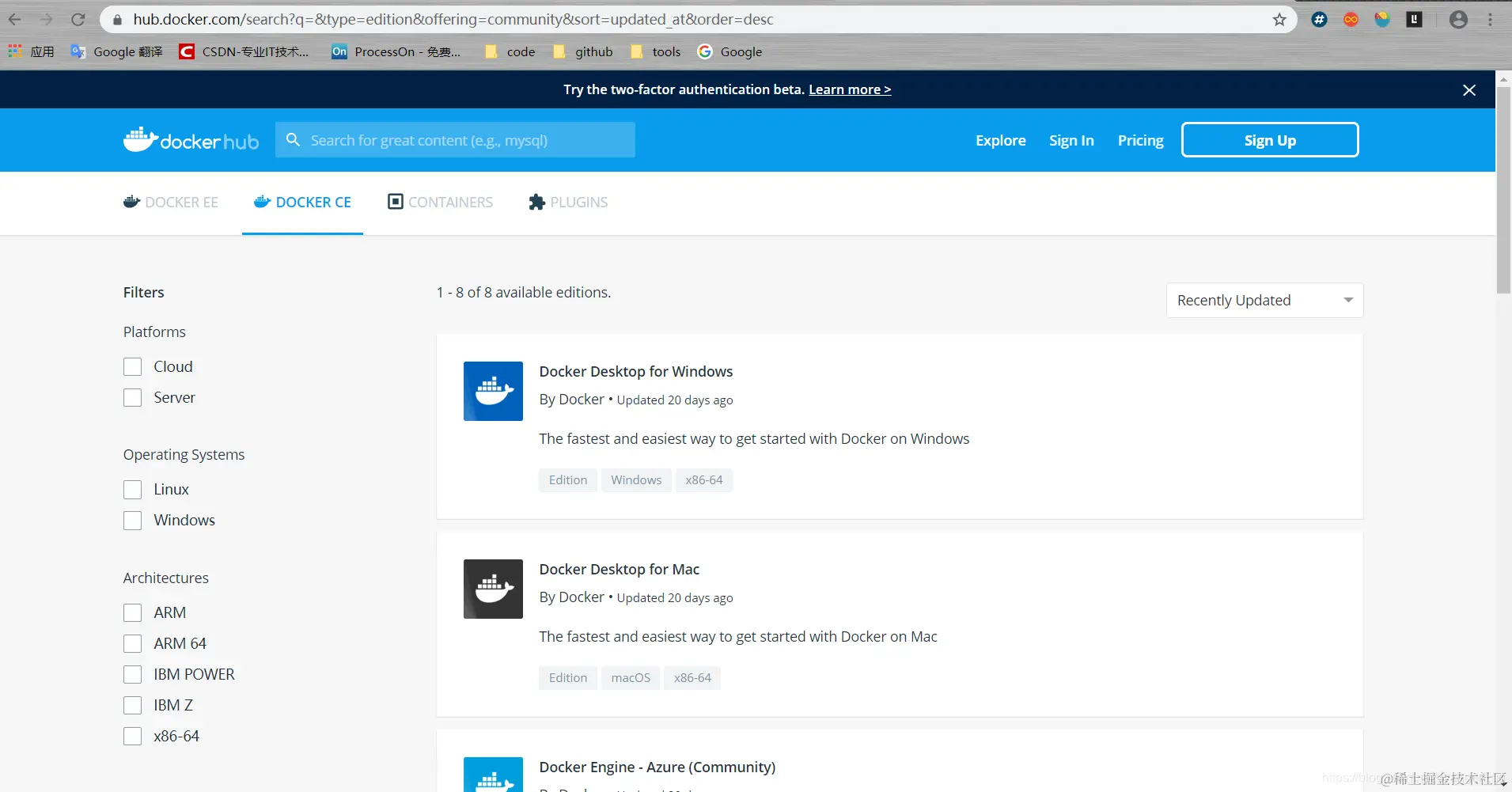The image size is (1512, 792).
Task: Bookmark this page with the star icon
Action: tap(1279, 20)
